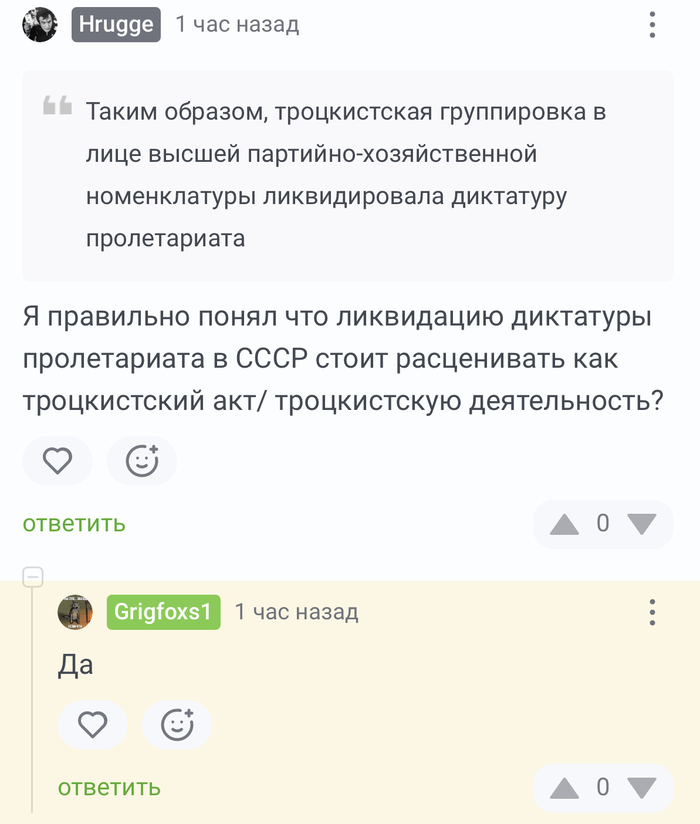The height and width of the screenshot is (824, 700).
Task: Downvote Grigfoxs1's reply
Action: [640, 787]
